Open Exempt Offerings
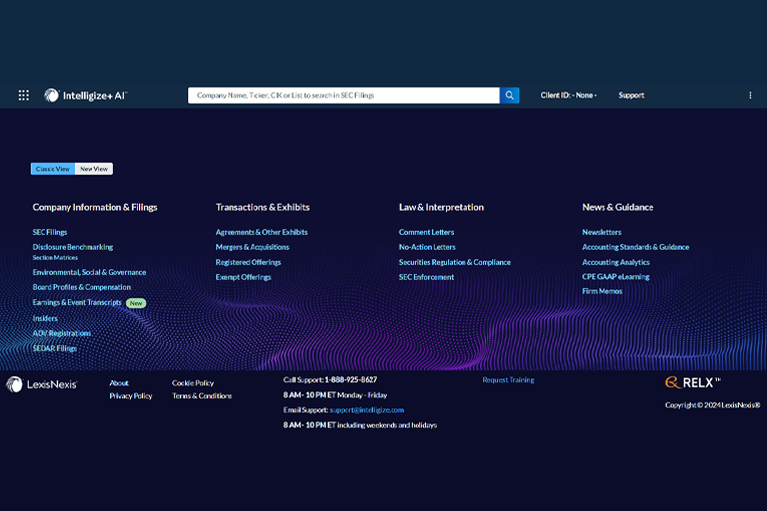 click(x=244, y=277)
